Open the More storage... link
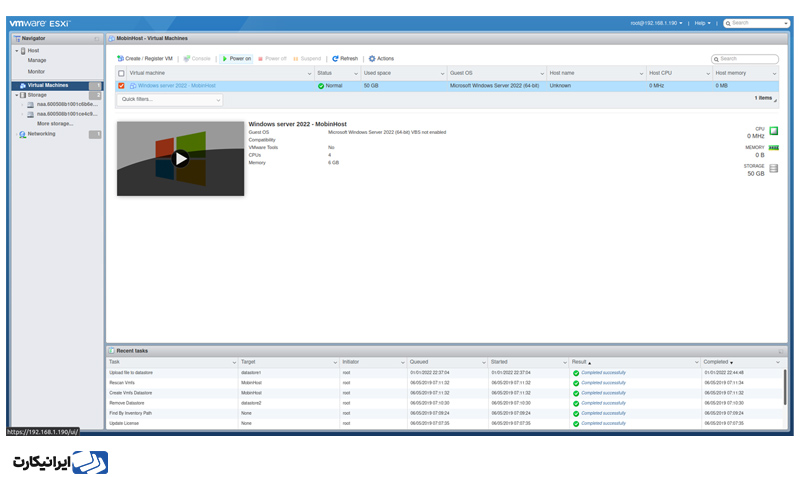 (x=55, y=124)
